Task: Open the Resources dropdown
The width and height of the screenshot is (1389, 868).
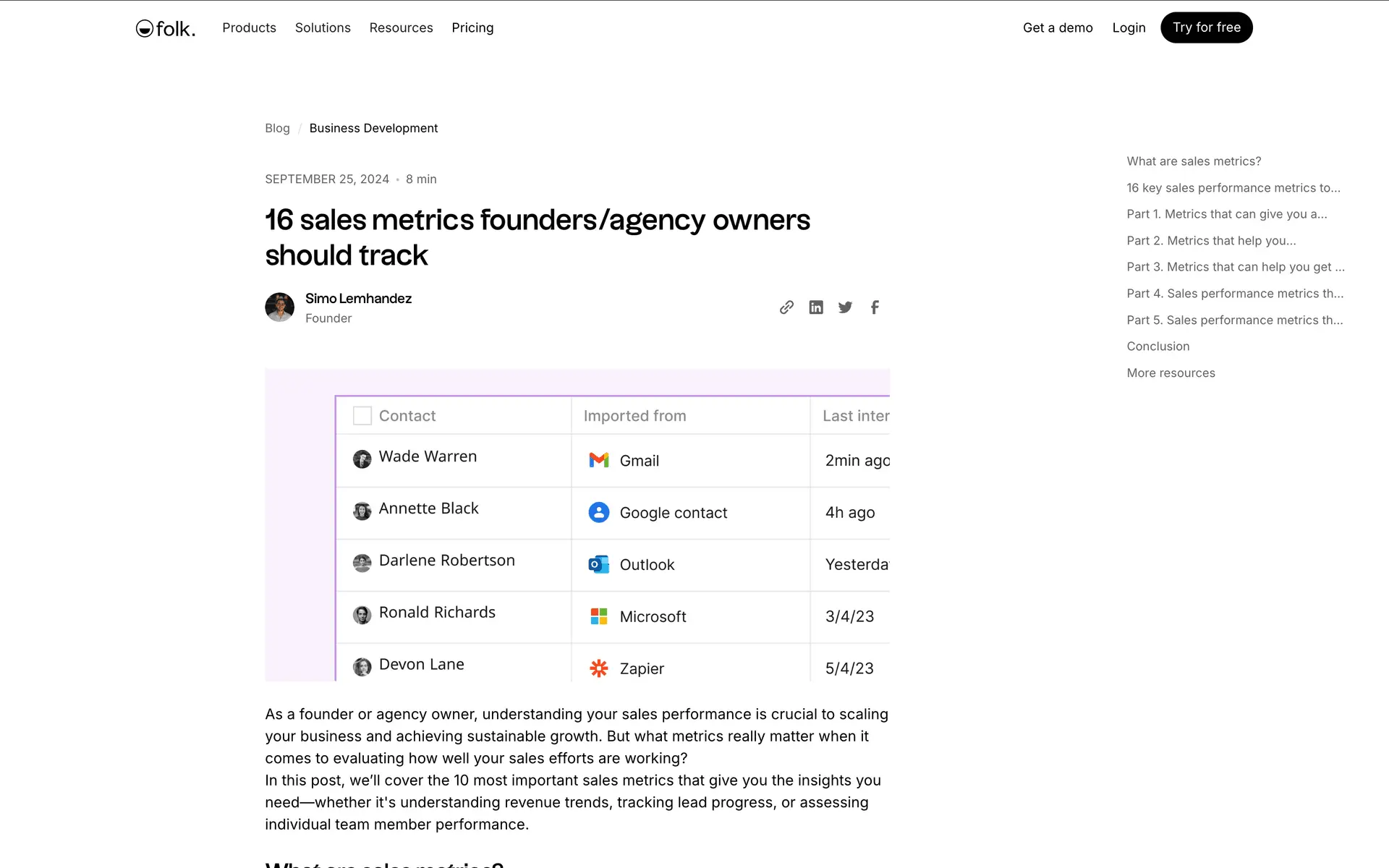Action: [x=401, y=27]
